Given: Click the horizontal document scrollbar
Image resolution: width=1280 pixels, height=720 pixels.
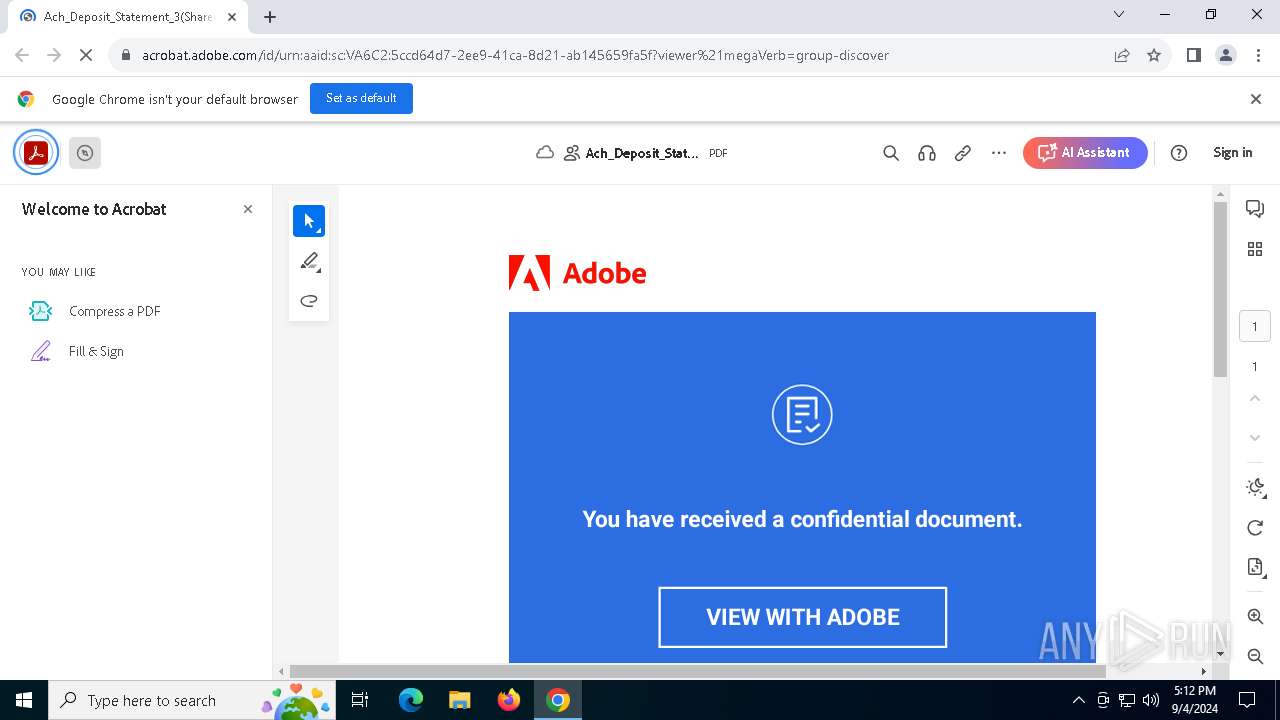Looking at the screenshot, I should click(x=698, y=671).
